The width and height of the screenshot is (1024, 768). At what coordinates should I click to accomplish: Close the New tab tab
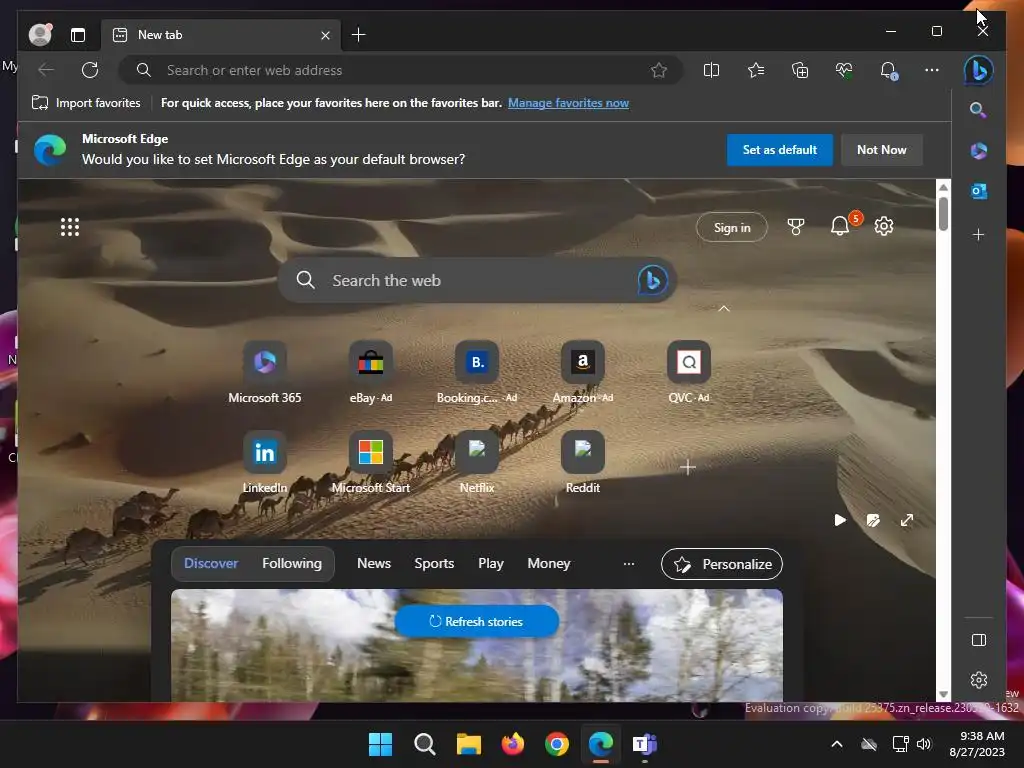click(x=325, y=35)
